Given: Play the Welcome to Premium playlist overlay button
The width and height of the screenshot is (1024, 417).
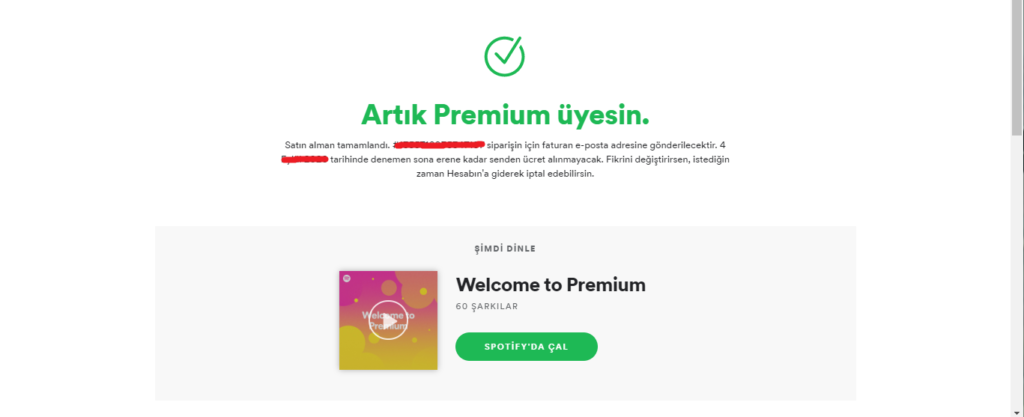Looking at the screenshot, I should (x=388, y=320).
